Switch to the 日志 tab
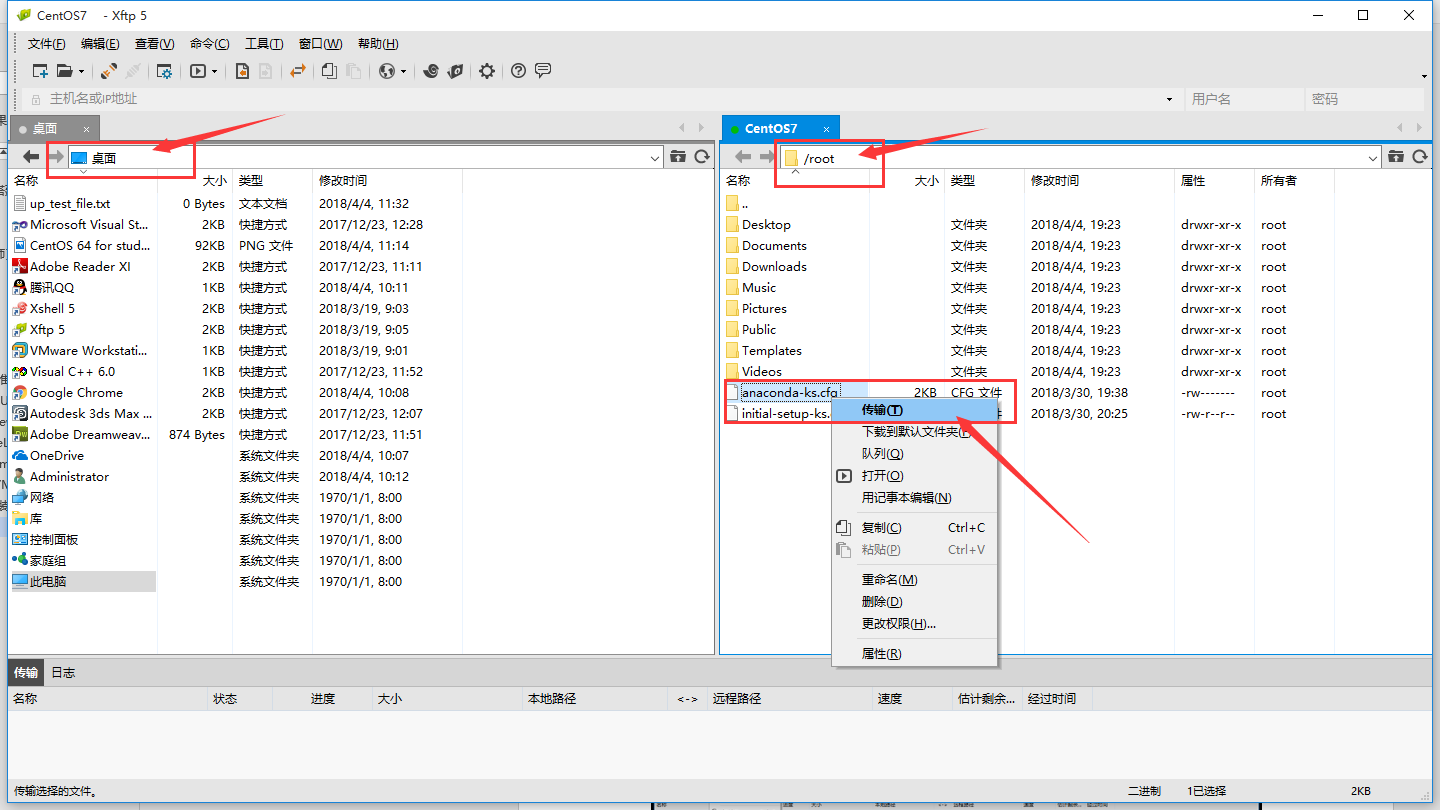 point(63,672)
